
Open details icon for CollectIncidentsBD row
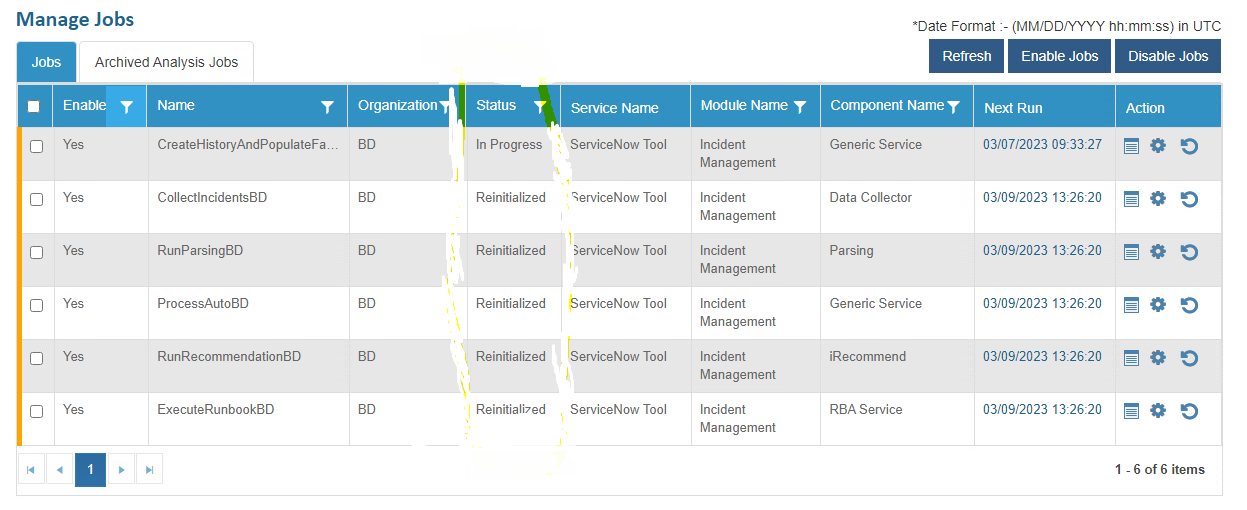click(x=1131, y=199)
